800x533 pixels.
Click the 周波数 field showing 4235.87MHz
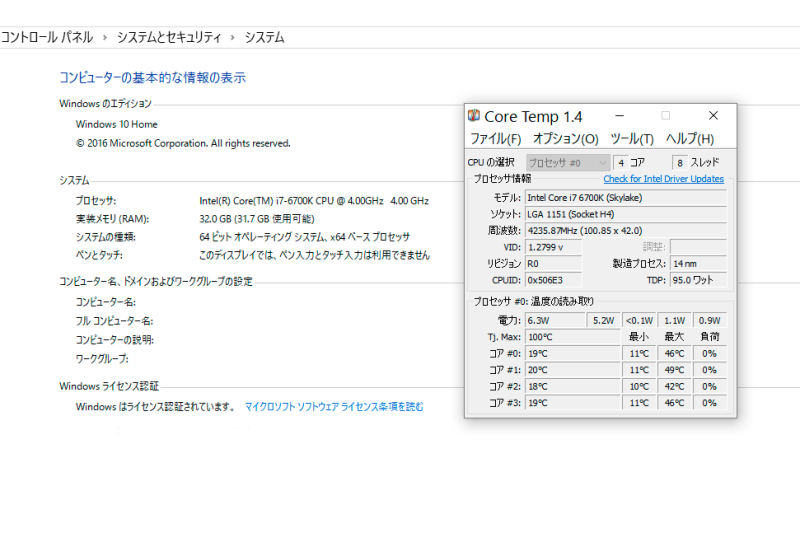point(626,231)
